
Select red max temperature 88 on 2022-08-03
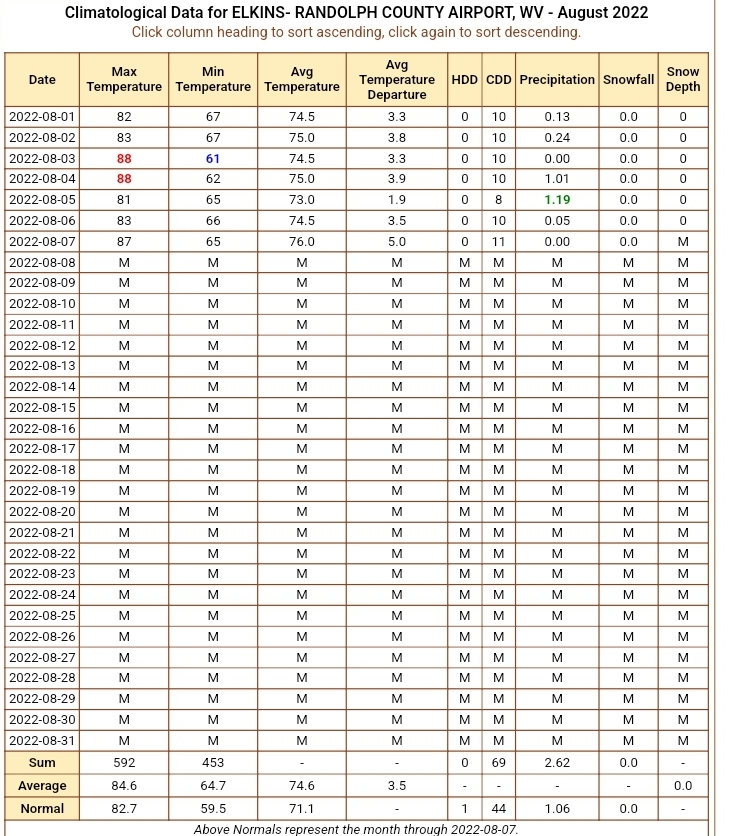(124, 159)
